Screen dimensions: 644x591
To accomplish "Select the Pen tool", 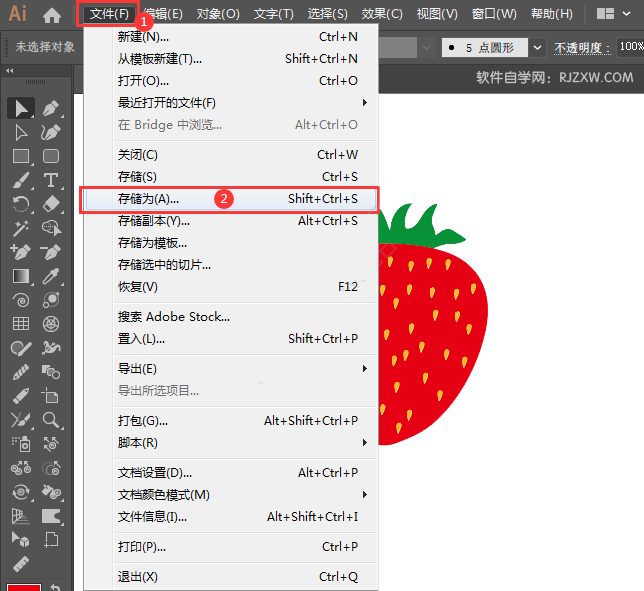I will click(51, 108).
